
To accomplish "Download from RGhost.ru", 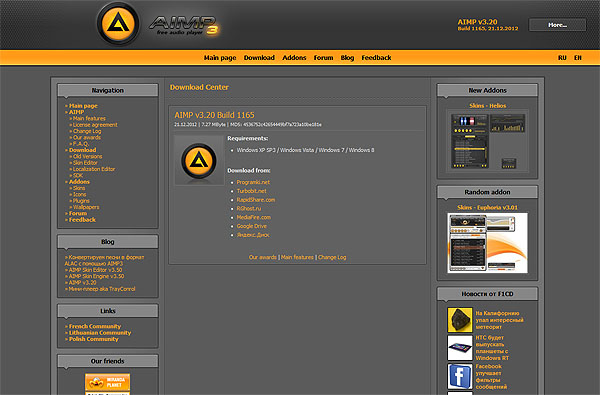I will tap(249, 209).
